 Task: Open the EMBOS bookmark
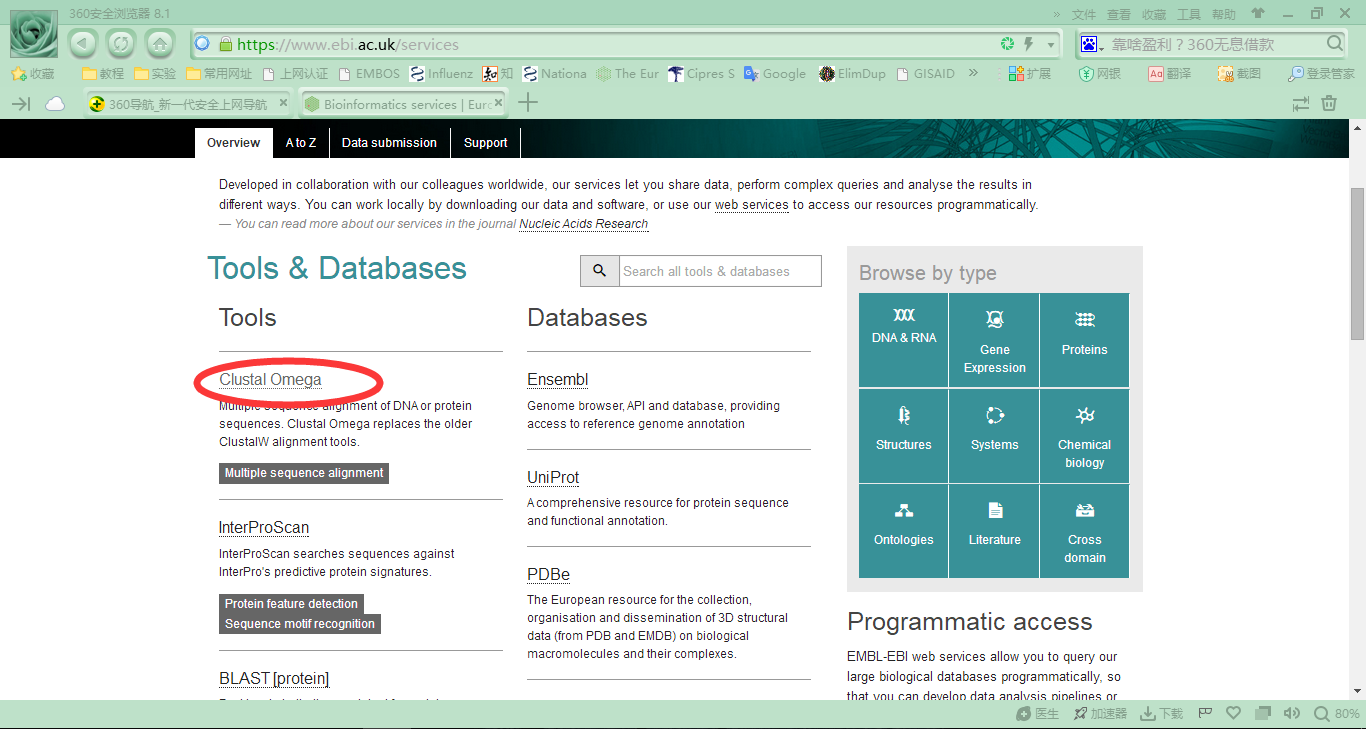tap(369, 74)
